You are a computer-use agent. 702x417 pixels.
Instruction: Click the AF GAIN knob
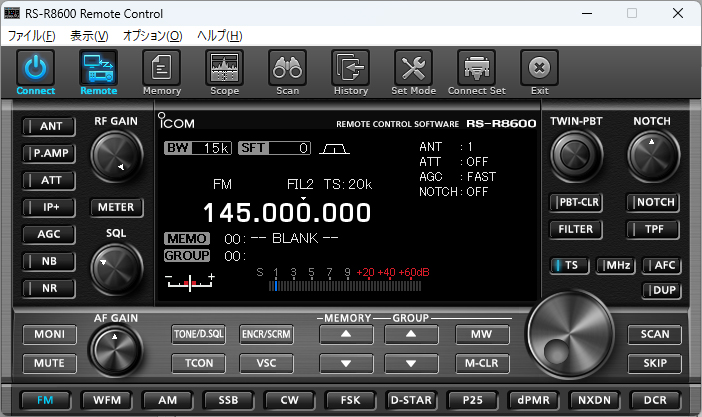point(116,350)
